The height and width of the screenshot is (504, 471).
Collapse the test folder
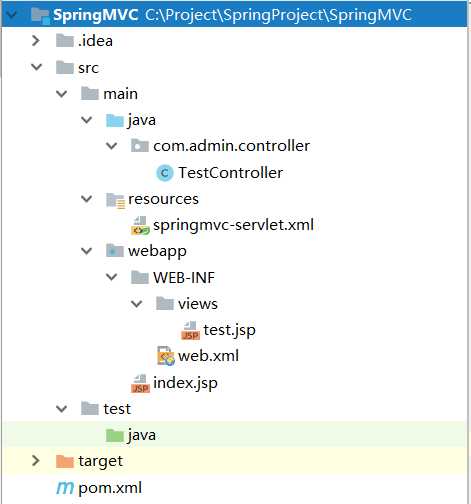pyautogui.click(x=61, y=408)
